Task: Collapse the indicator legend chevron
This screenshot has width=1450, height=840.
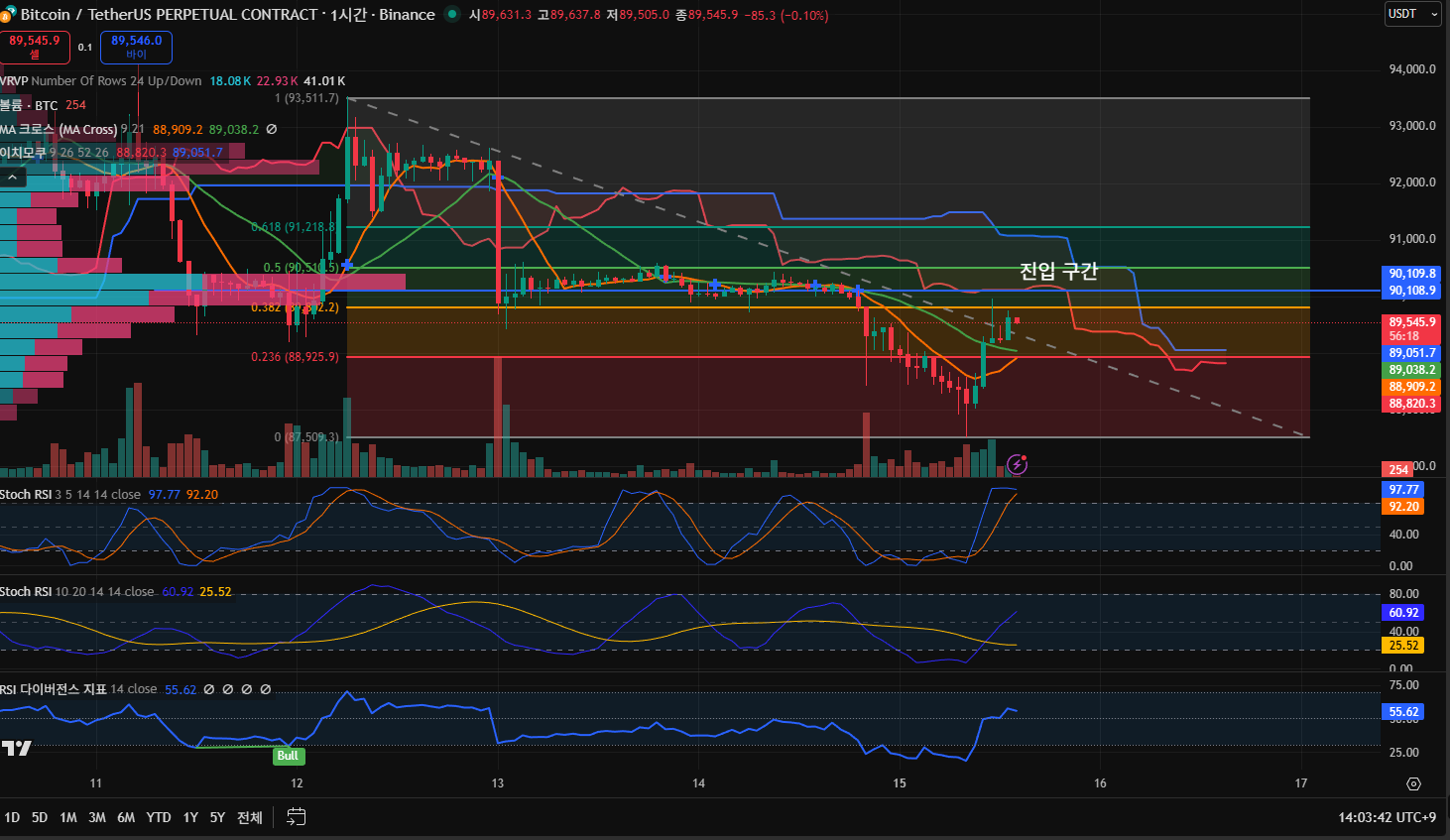Action: (13, 177)
